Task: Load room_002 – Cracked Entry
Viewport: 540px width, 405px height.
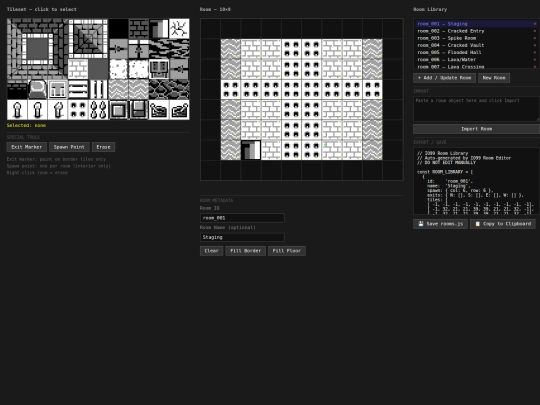Action: coord(476,31)
